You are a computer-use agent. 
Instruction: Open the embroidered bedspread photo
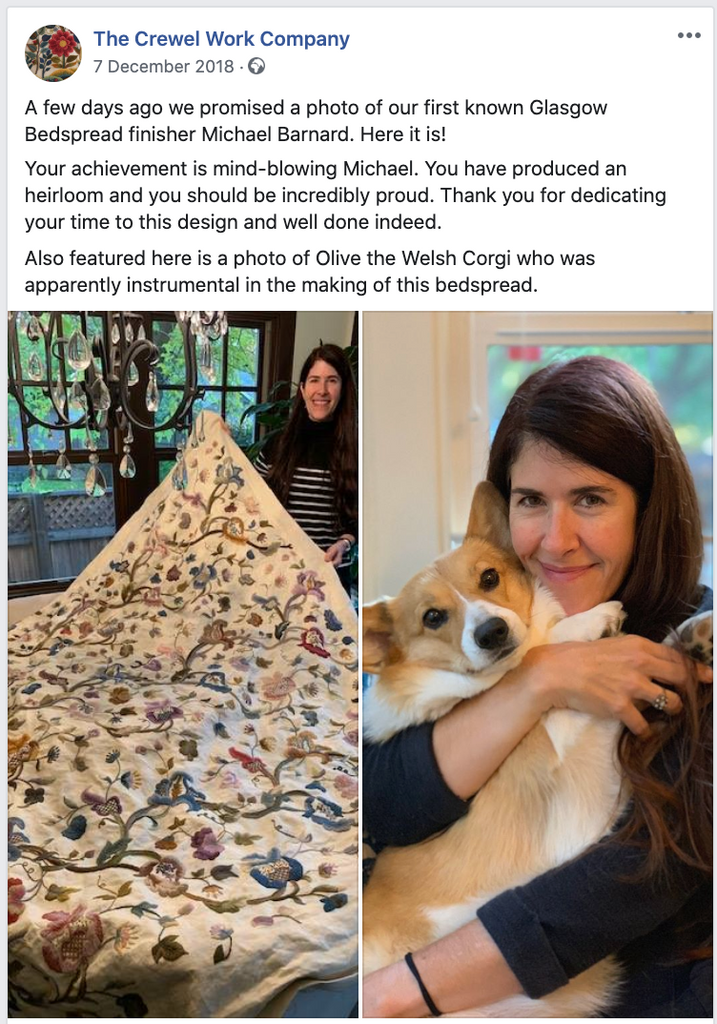point(183,664)
